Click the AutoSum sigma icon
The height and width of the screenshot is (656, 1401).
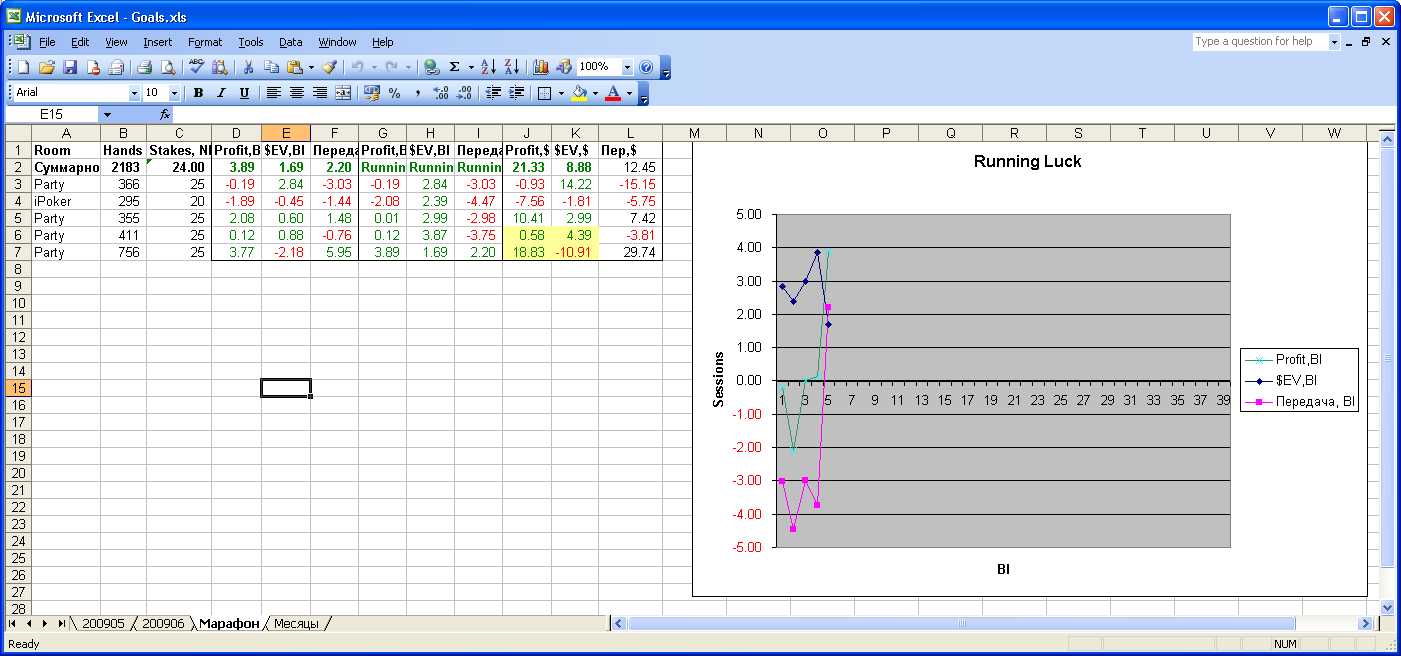pyautogui.click(x=455, y=67)
